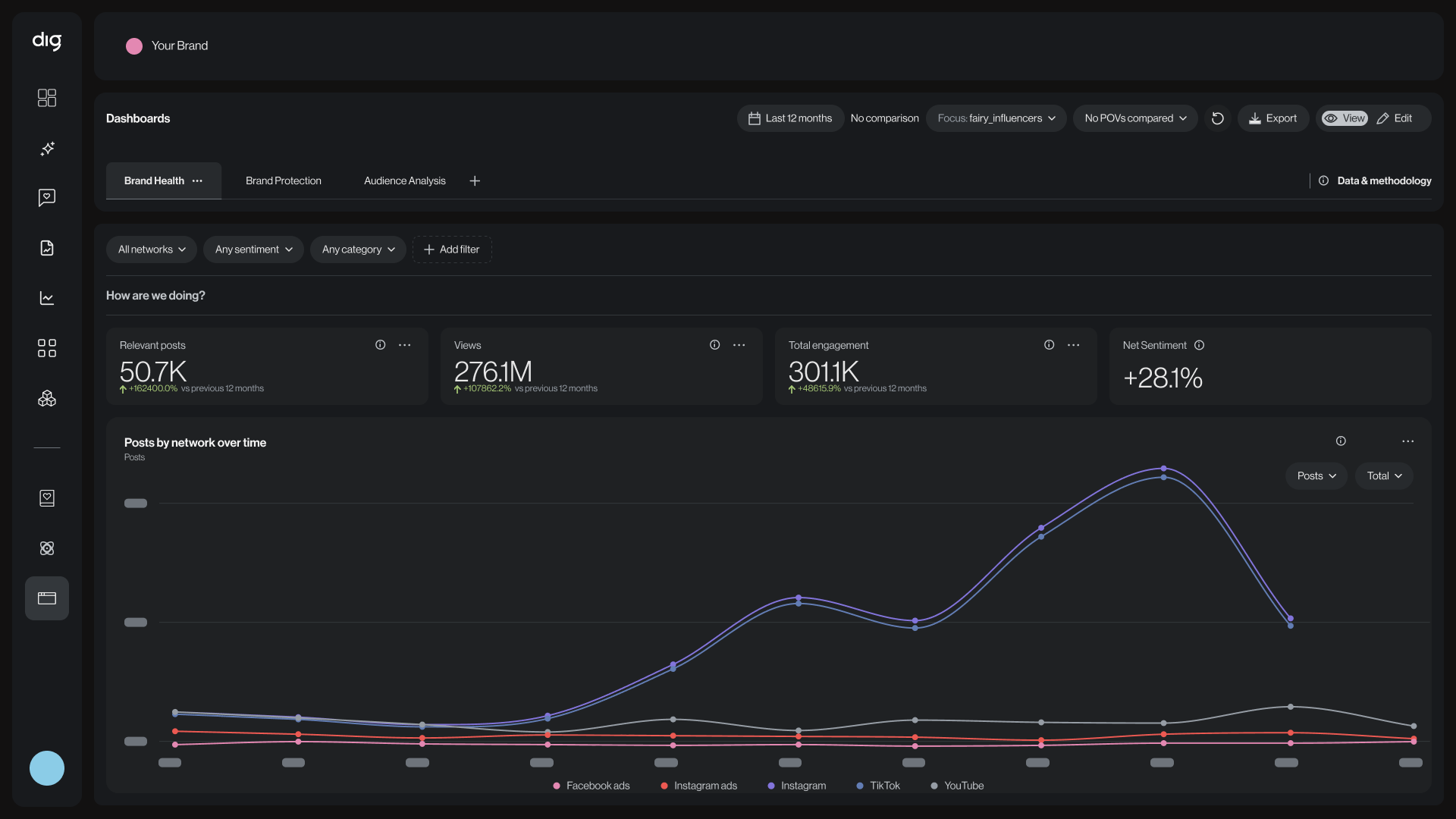Screen dimensions: 1456x819
Task: Switch to View mode
Action: point(1345,118)
